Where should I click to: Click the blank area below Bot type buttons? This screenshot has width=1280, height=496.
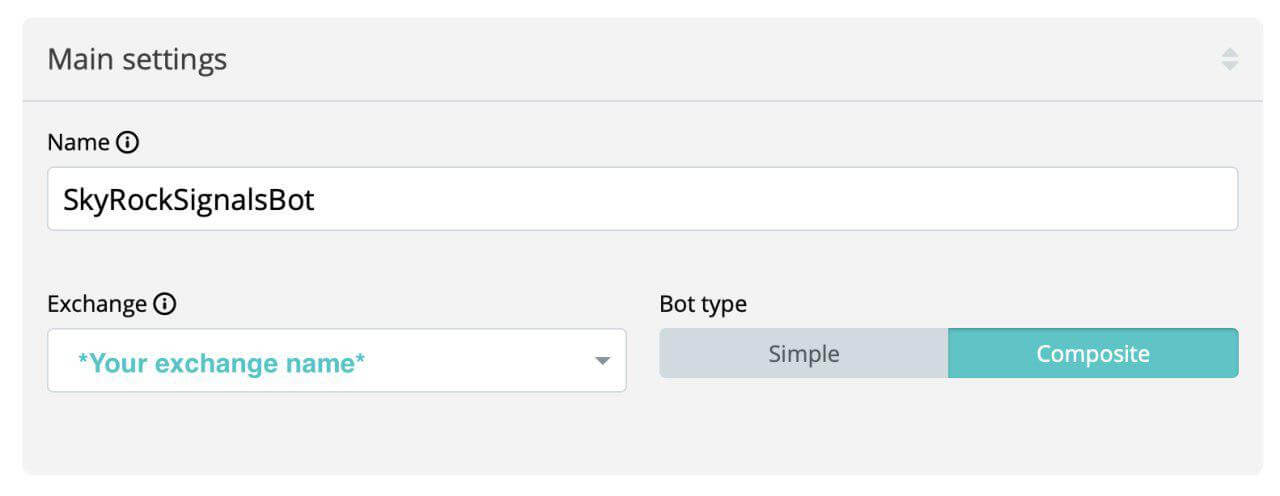[948, 425]
